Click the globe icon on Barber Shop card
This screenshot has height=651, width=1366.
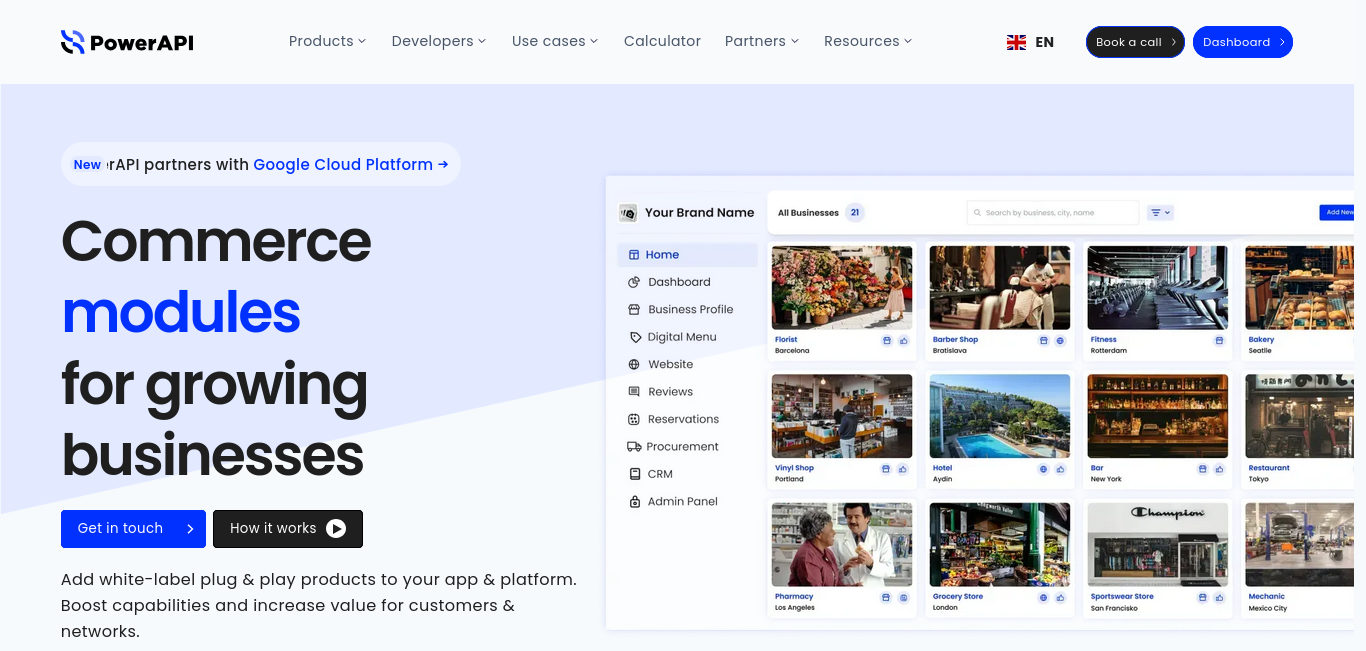point(1061,341)
